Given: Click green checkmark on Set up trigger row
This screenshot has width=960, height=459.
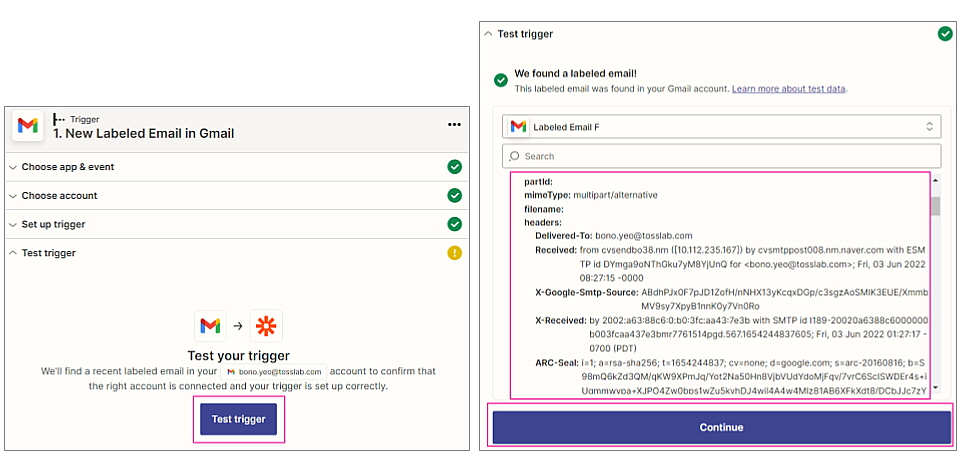Looking at the screenshot, I should (x=454, y=224).
